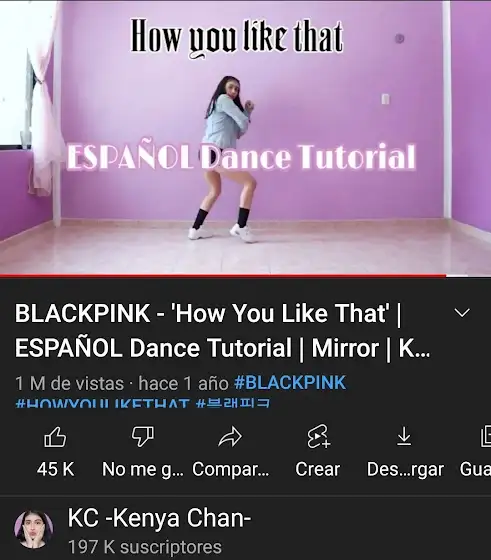
Task: Tap the Crear shorts remix icon
Action: (x=318, y=436)
